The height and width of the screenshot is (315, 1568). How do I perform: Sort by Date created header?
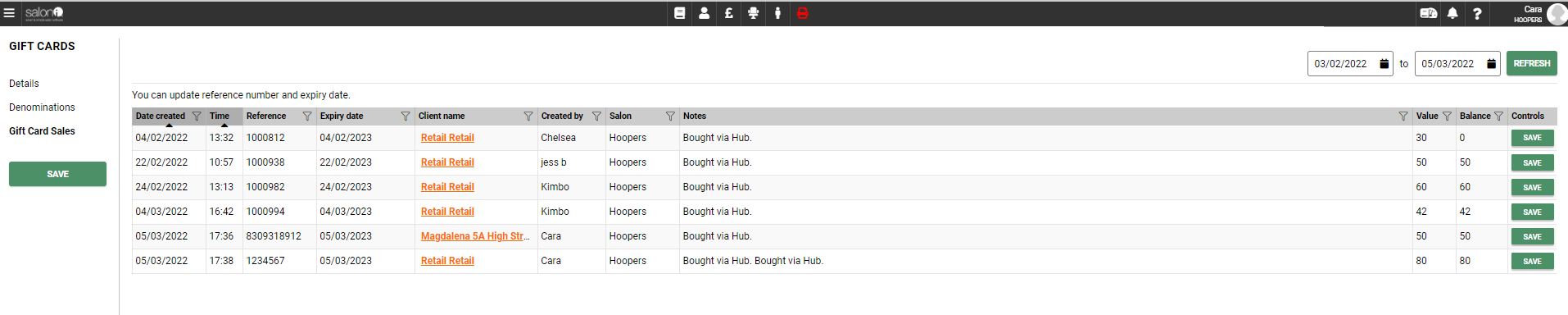click(x=161, y=116)
